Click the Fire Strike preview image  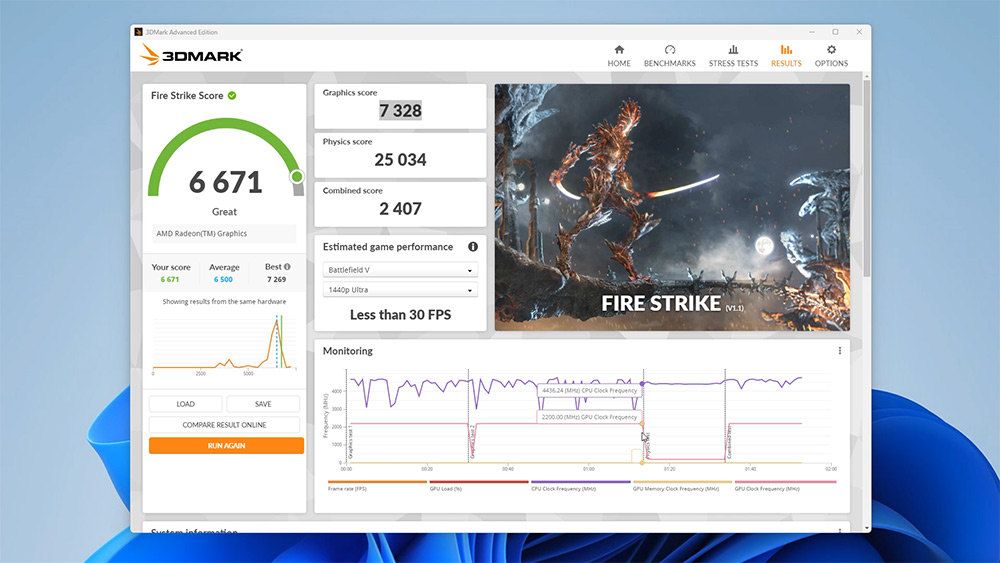672,207
